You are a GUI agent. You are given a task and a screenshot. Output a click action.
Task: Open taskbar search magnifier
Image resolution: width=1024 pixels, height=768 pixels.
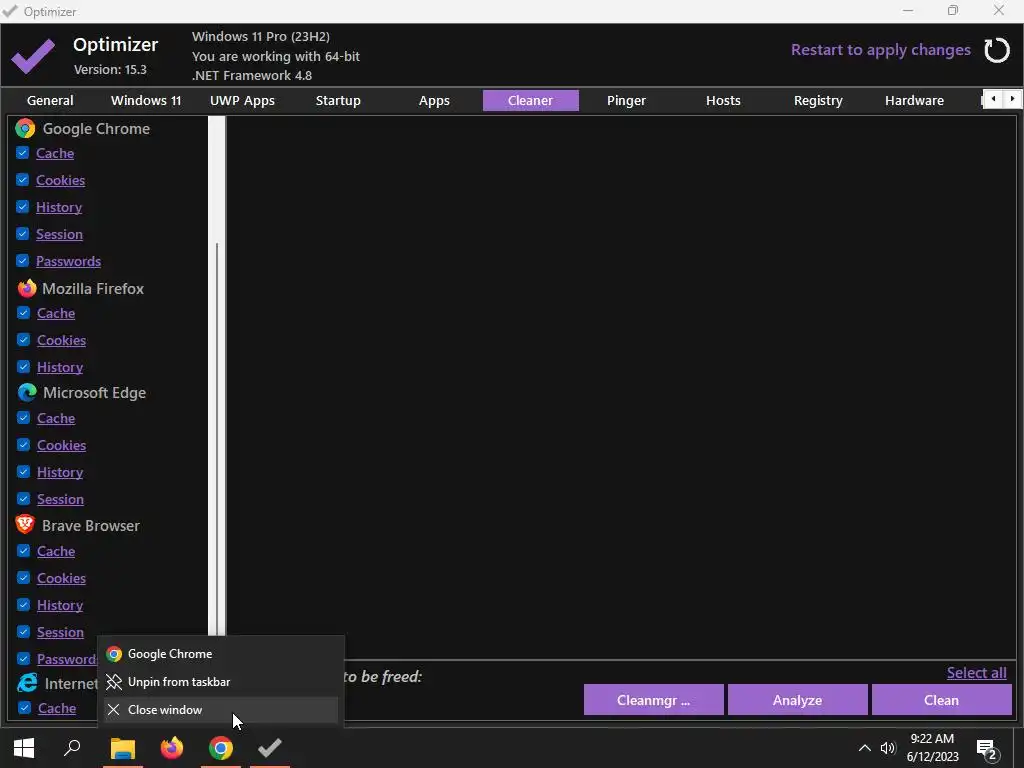pos(72,748)
